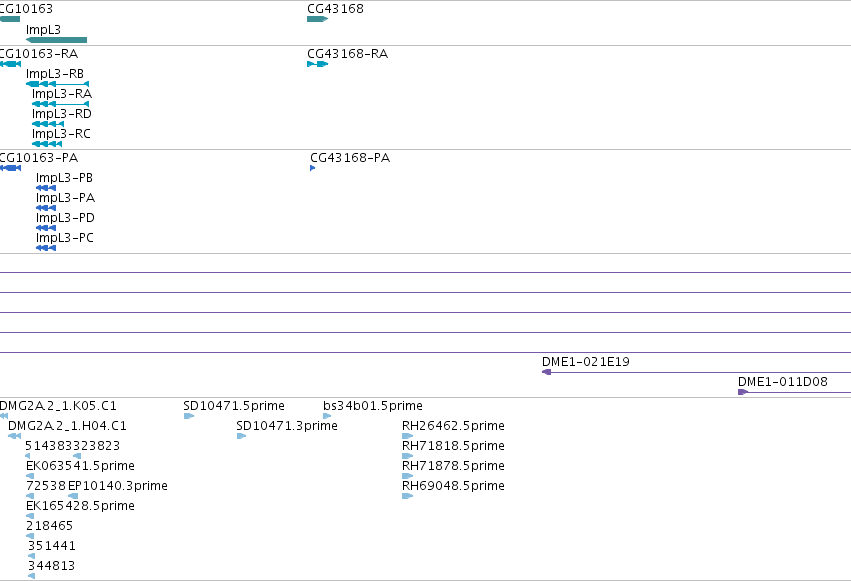Select the SD10471.5prime EST arrow

point(189,416)
